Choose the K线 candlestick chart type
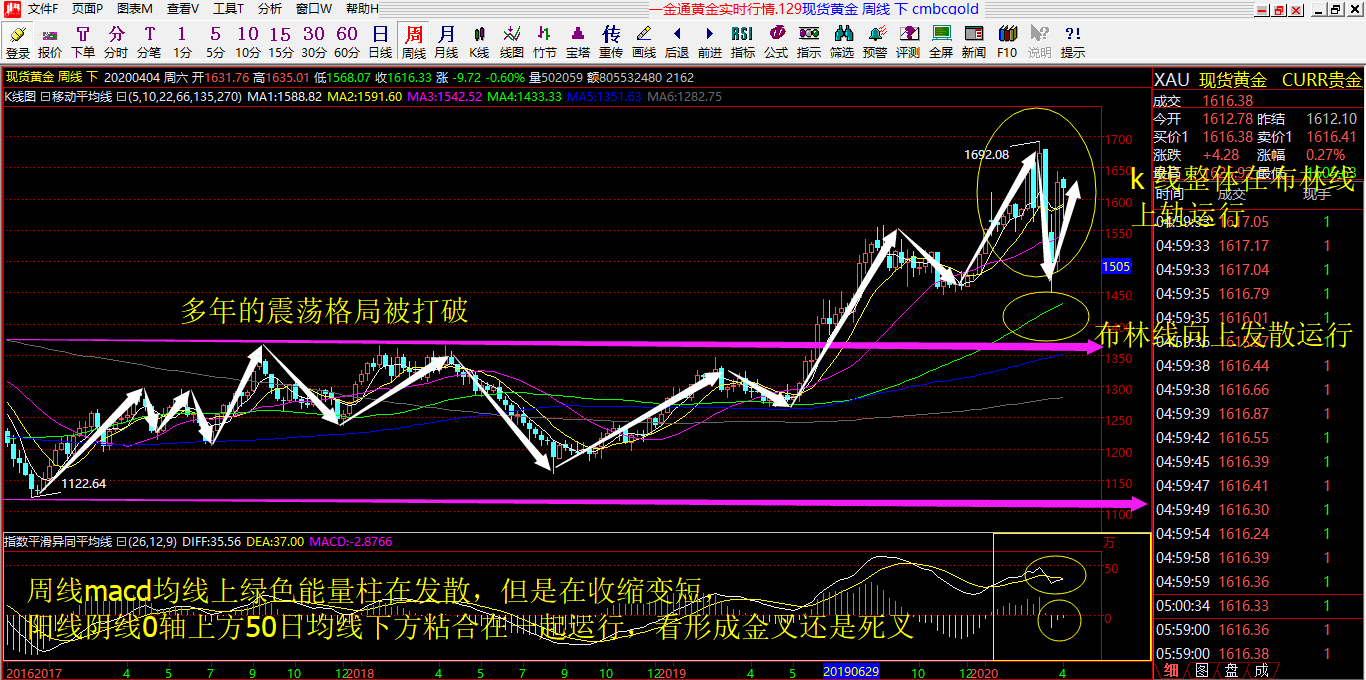 coord(479,42)
